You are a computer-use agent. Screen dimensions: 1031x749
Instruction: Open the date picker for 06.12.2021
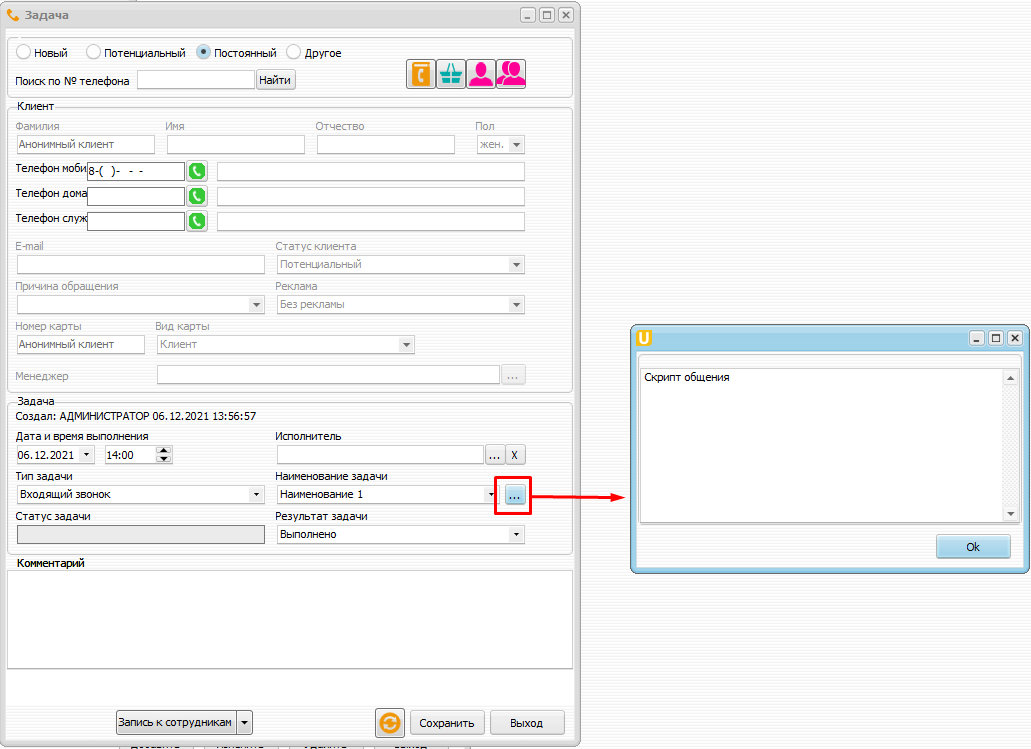click(x=86, y=455)
